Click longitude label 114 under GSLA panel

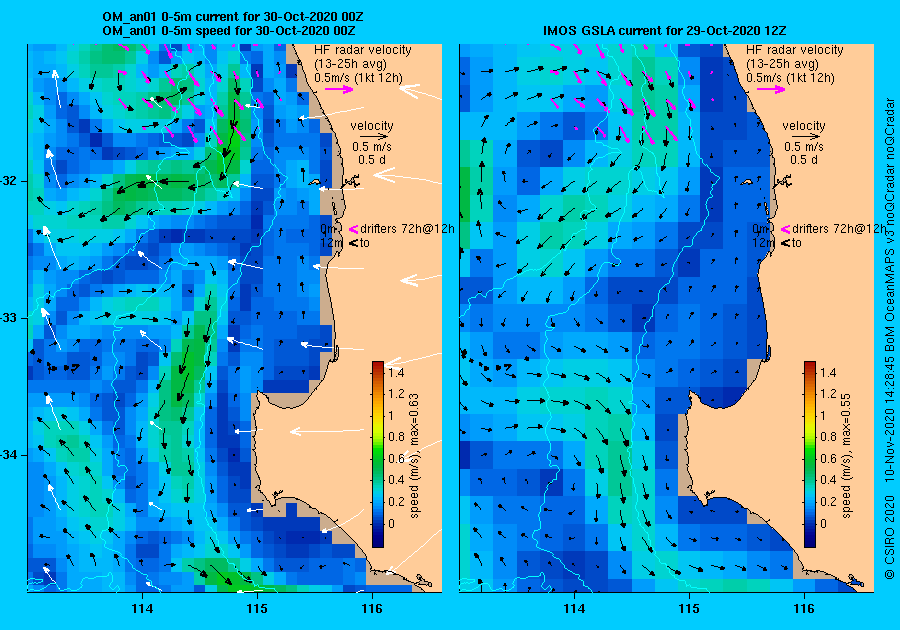(x=574, y=609)
